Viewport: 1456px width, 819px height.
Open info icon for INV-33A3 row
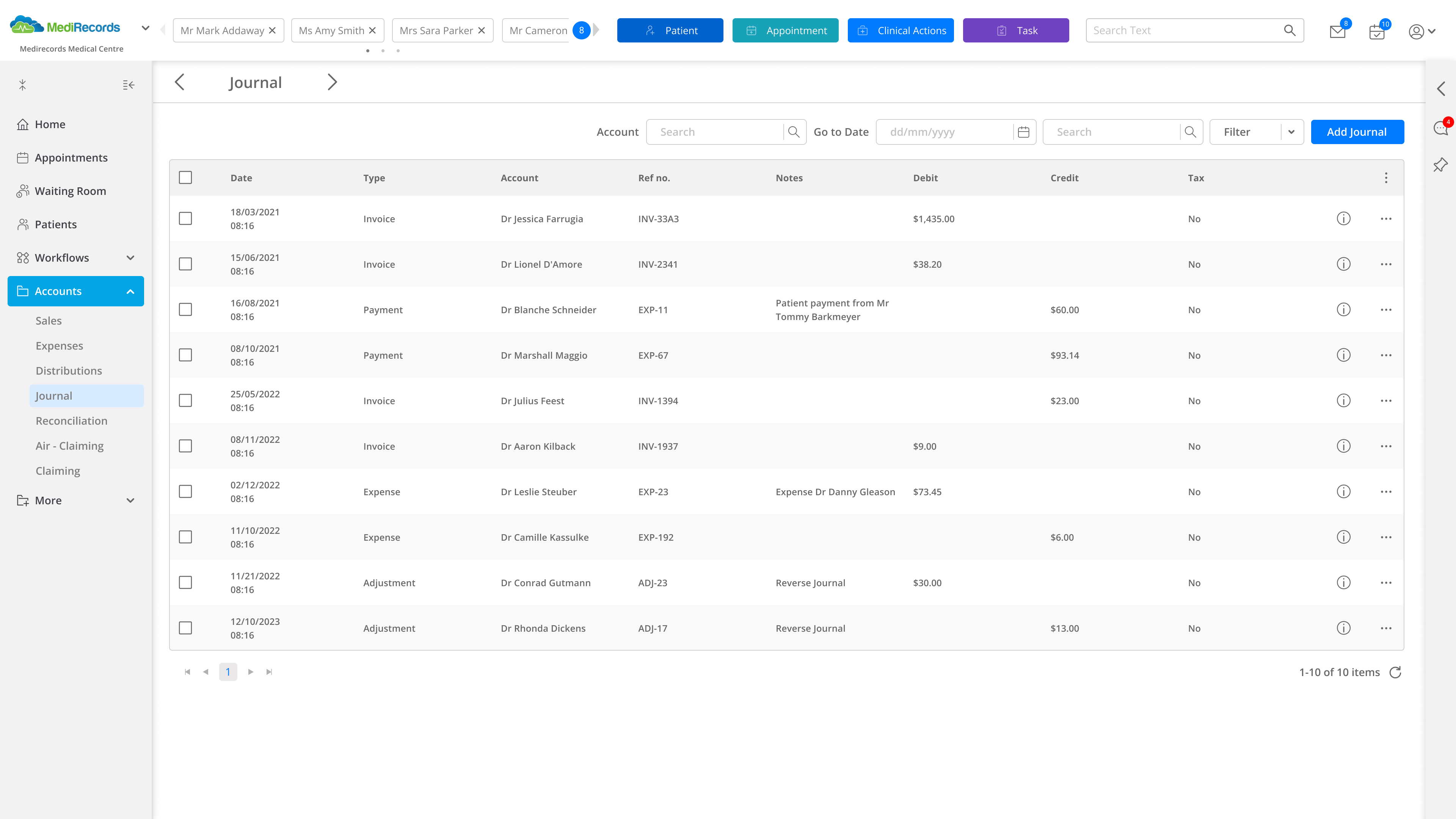point(1343,219)
